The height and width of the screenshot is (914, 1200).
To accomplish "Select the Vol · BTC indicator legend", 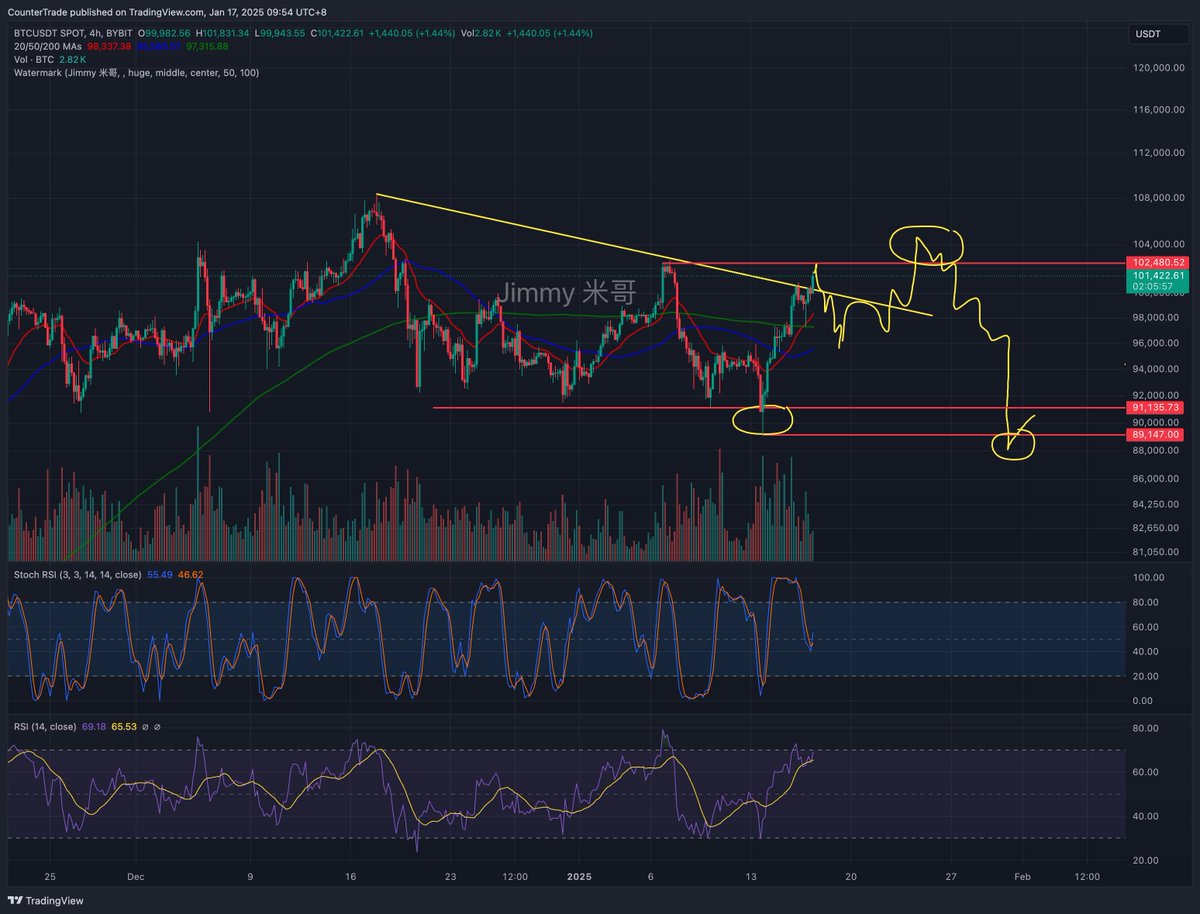I will pos(34,60).
